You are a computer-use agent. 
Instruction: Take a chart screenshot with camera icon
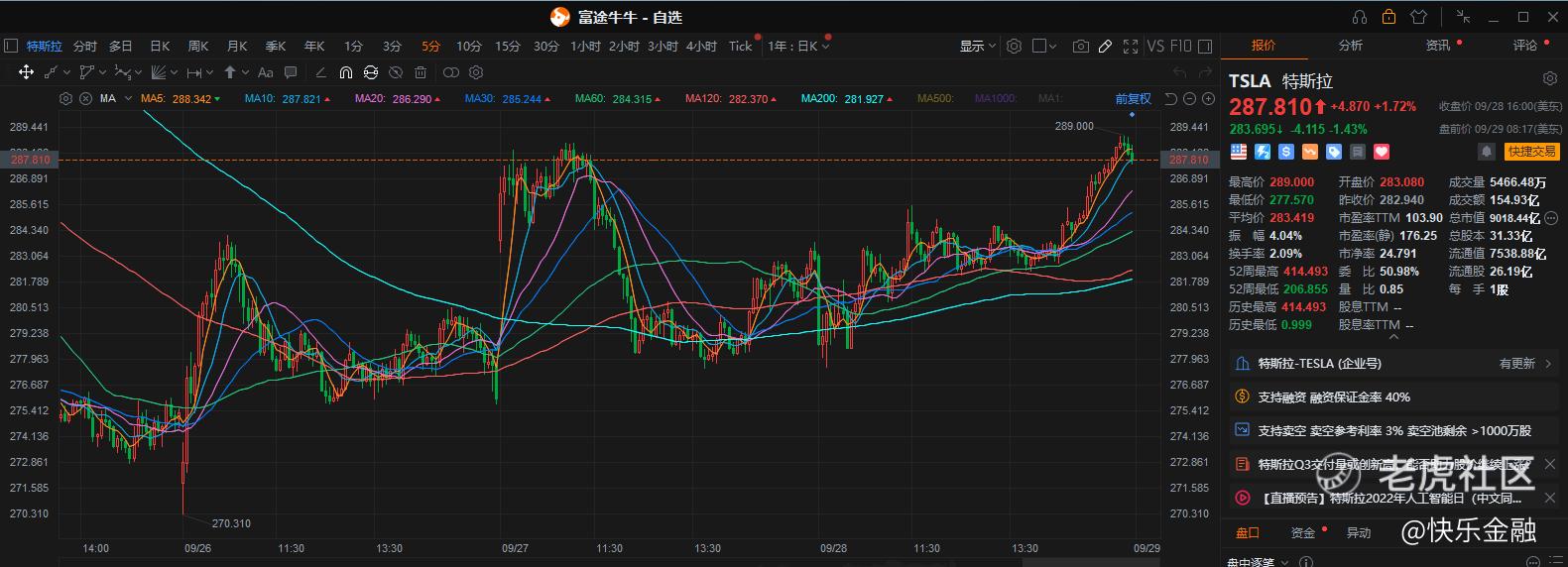coord(1081,46)
